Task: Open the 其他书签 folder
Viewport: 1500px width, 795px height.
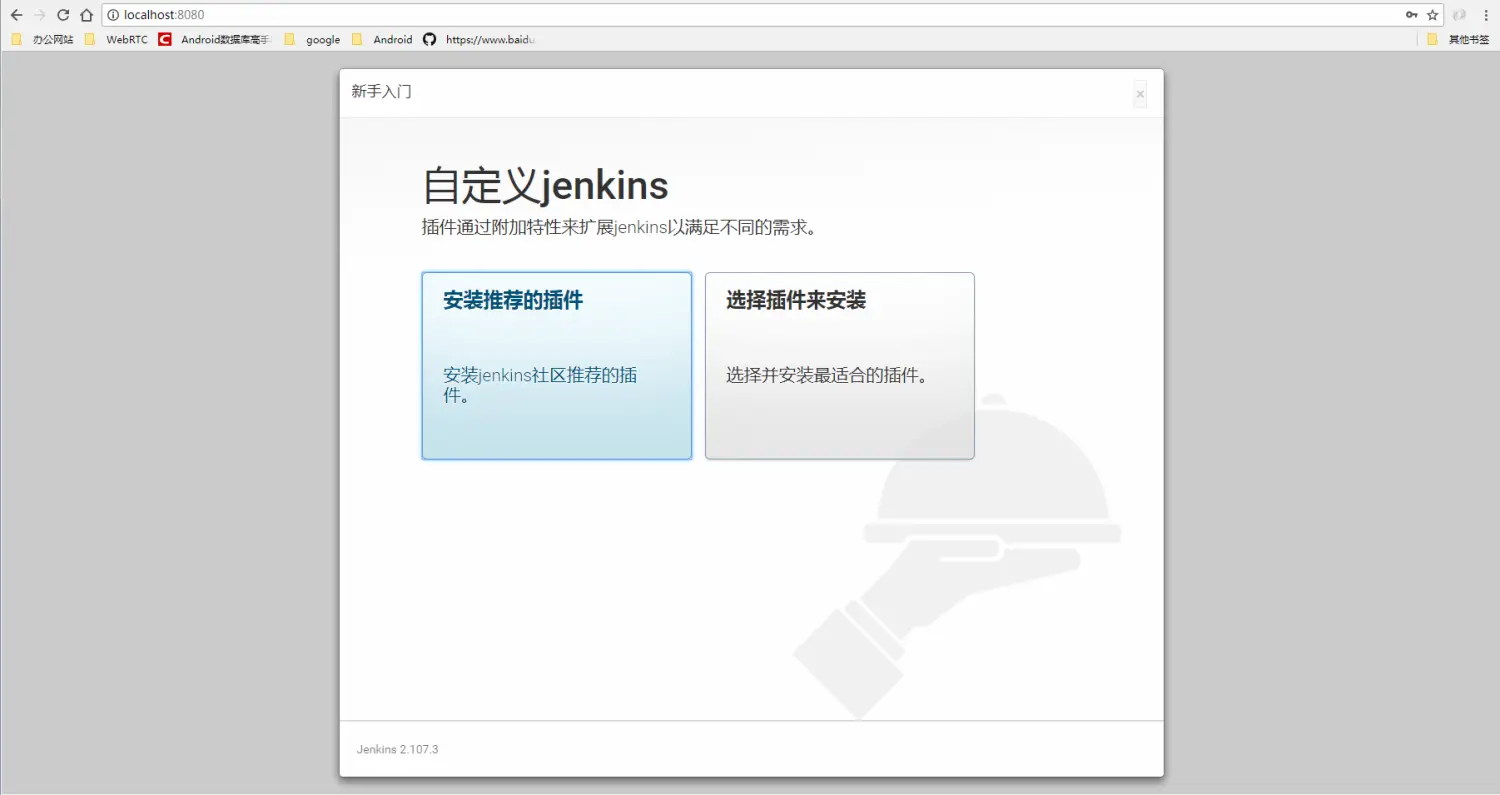Action: click(1458, 40)
